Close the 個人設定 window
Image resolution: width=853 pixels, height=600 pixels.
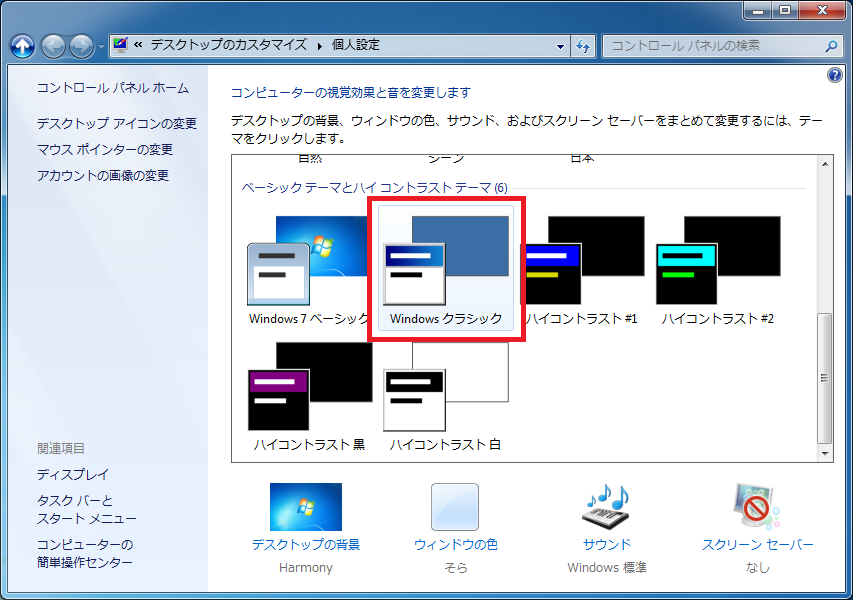(822, 10)
